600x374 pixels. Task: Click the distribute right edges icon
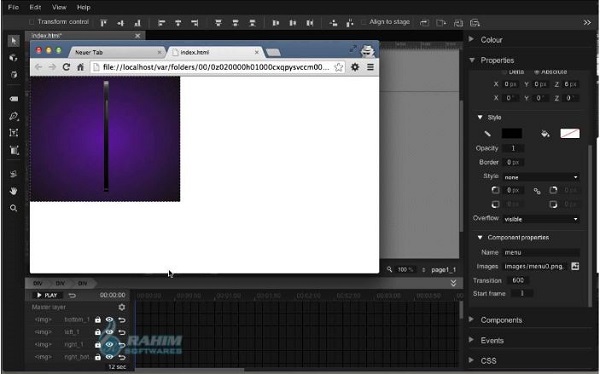[x=310, y=23]
